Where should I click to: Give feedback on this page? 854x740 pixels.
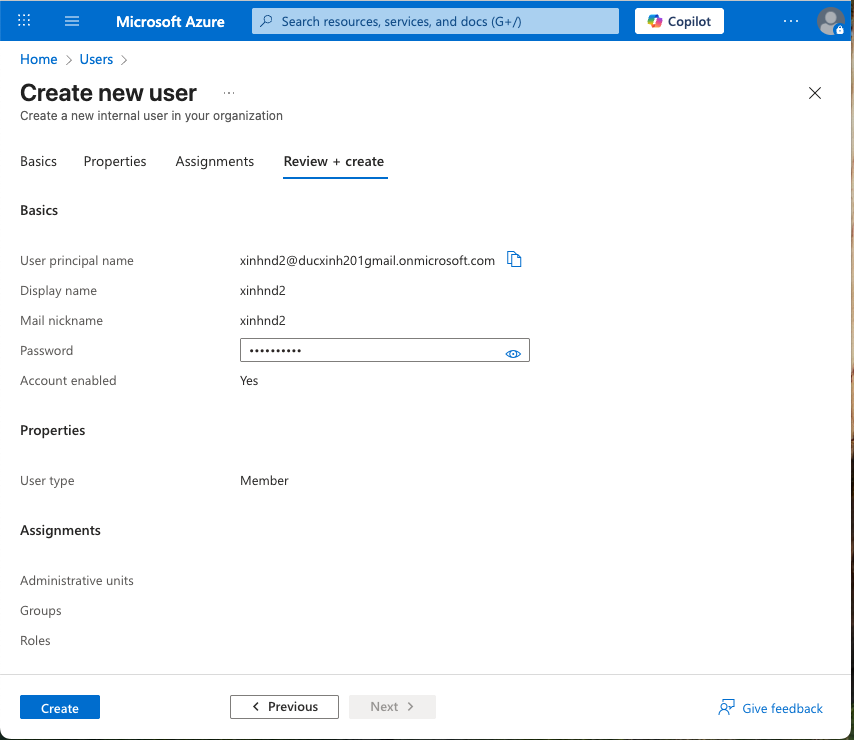[x=782, y=707]
